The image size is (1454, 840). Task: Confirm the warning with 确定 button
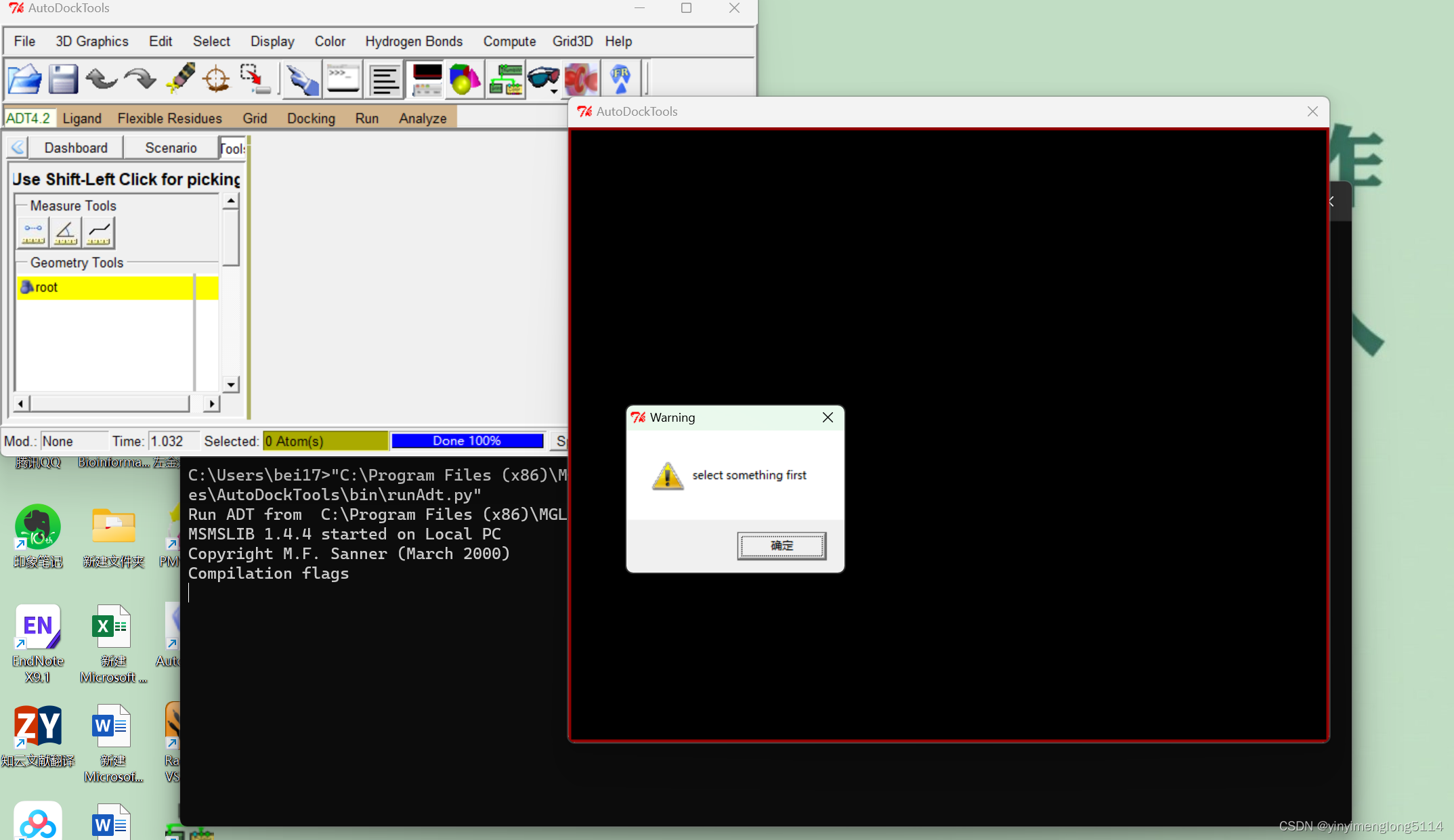coord(782,546)
